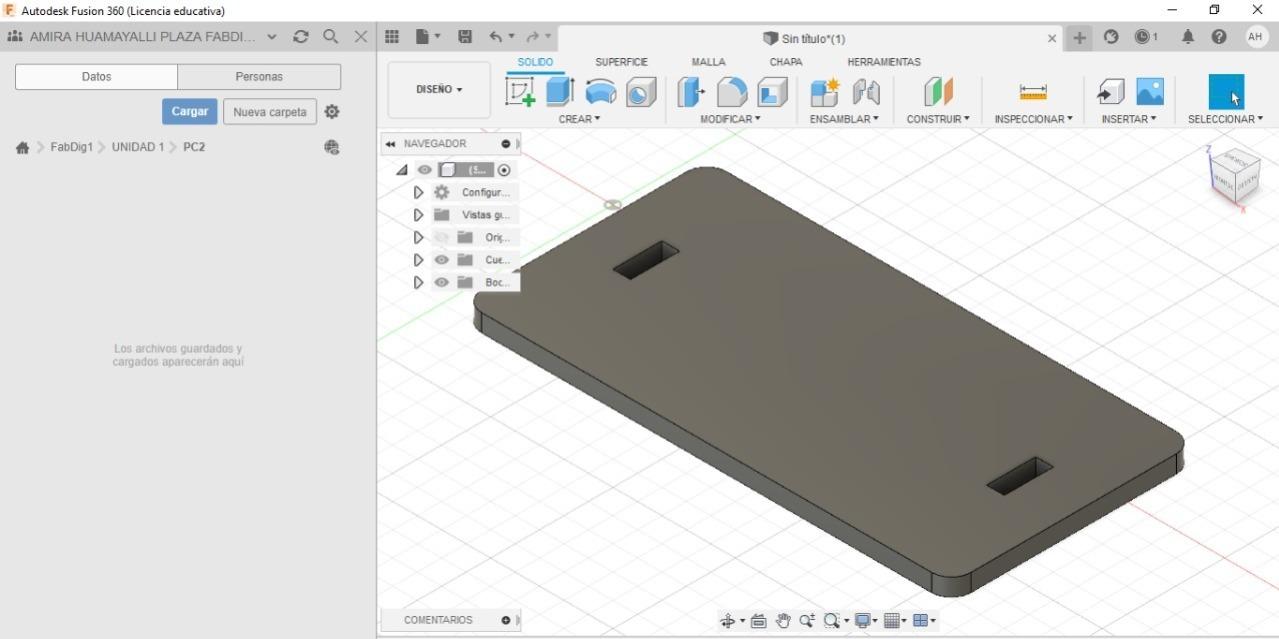Click the home icon in breadcrumb
Viewport: 1279px width, 639px height.
[23, 148]
